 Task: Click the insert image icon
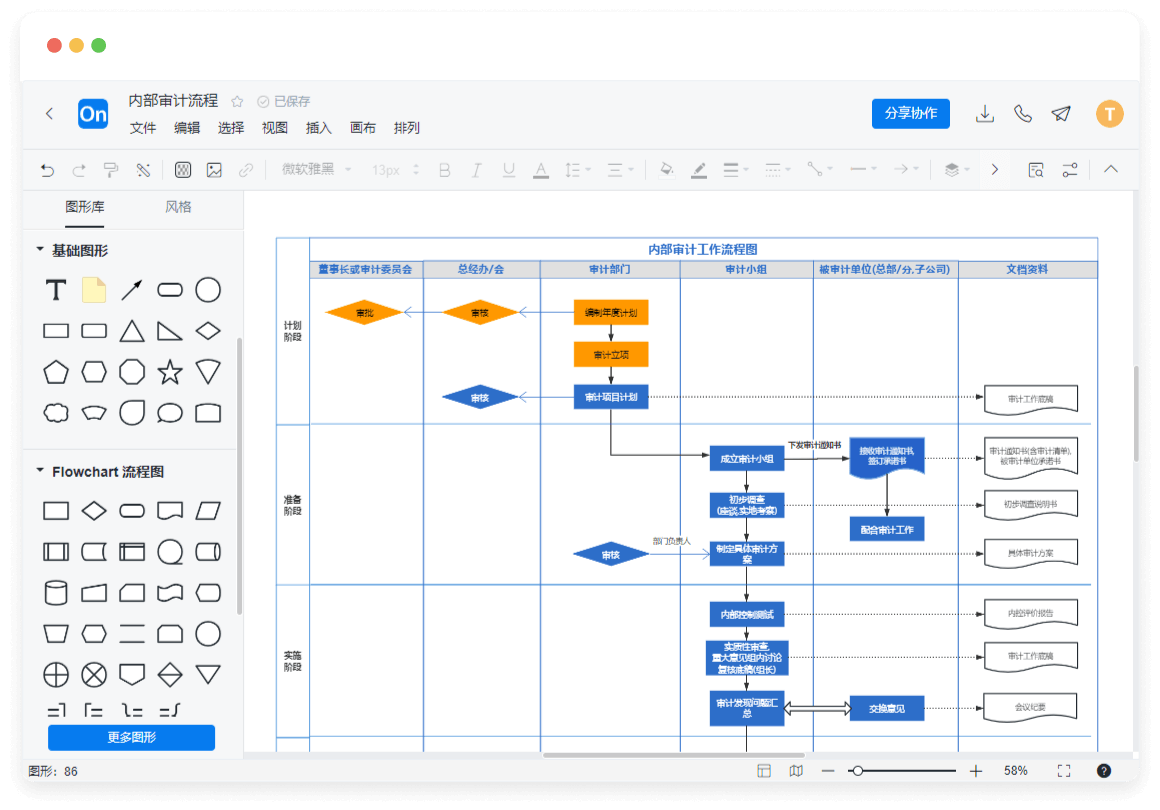pyautogui.click(x=214, y=170)
